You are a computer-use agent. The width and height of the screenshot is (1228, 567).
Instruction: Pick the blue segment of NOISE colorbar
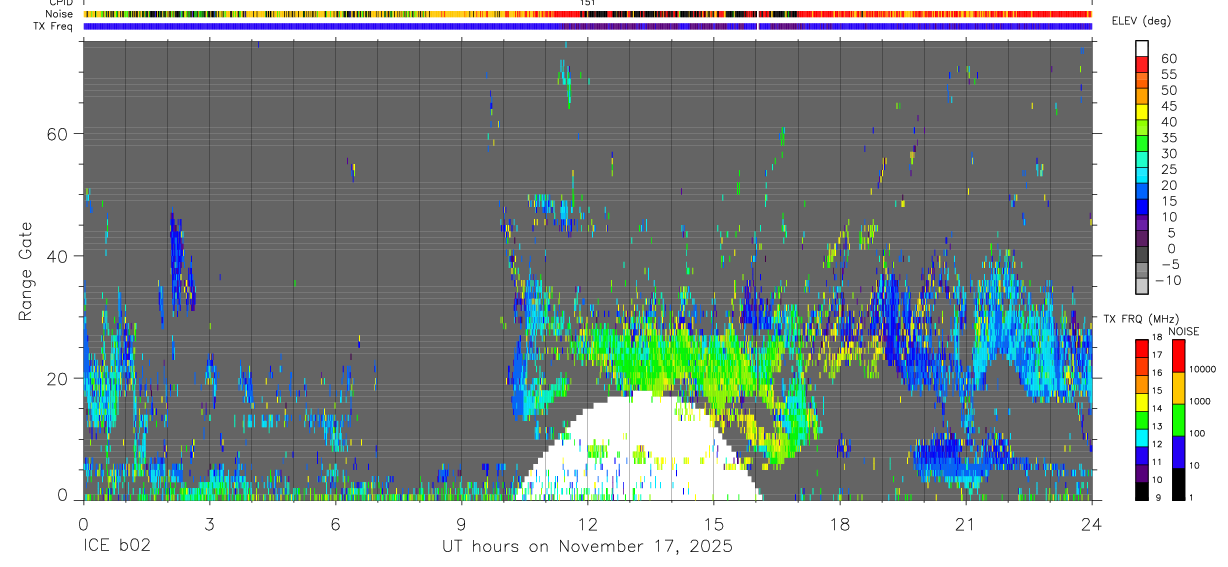pyautogui.click(x=1177, y=452)
